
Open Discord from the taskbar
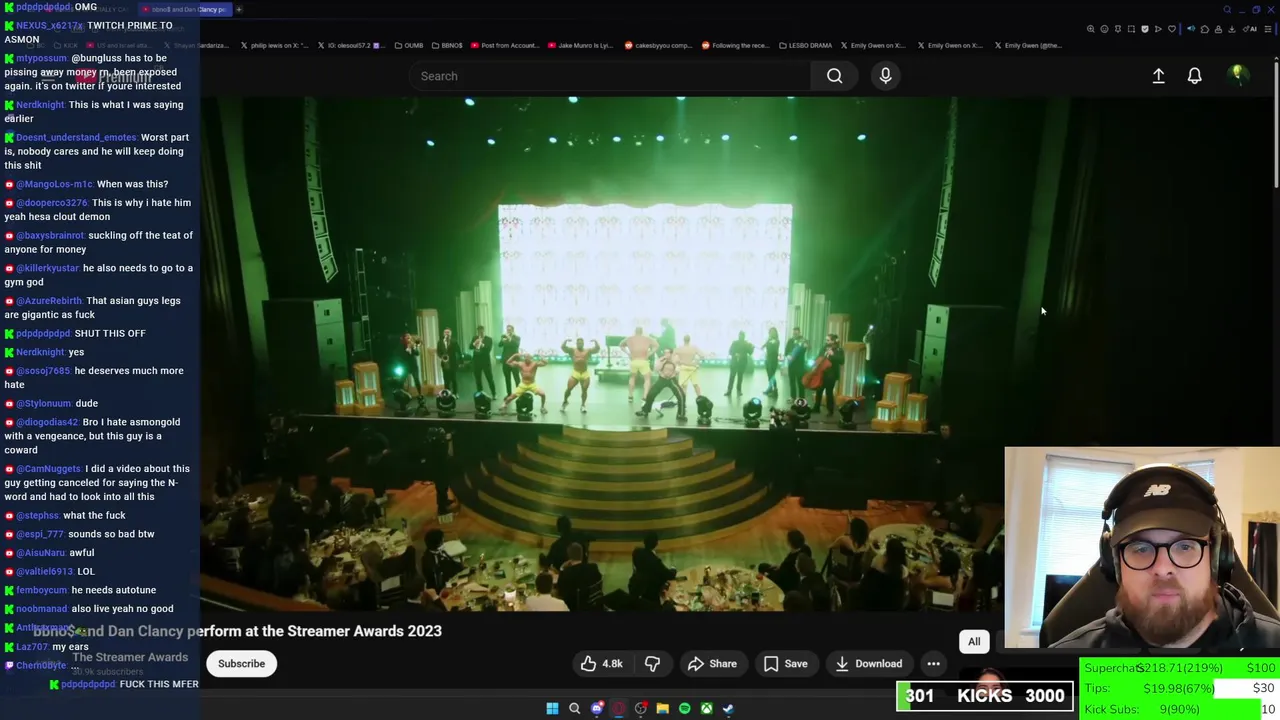click(x=597, y=708)
